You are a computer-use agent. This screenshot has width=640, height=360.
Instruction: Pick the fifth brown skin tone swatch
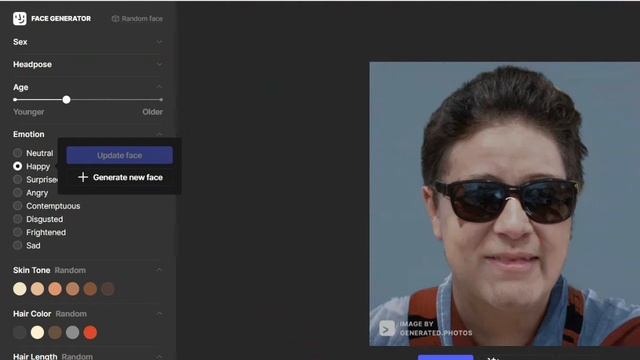point(90,289)
